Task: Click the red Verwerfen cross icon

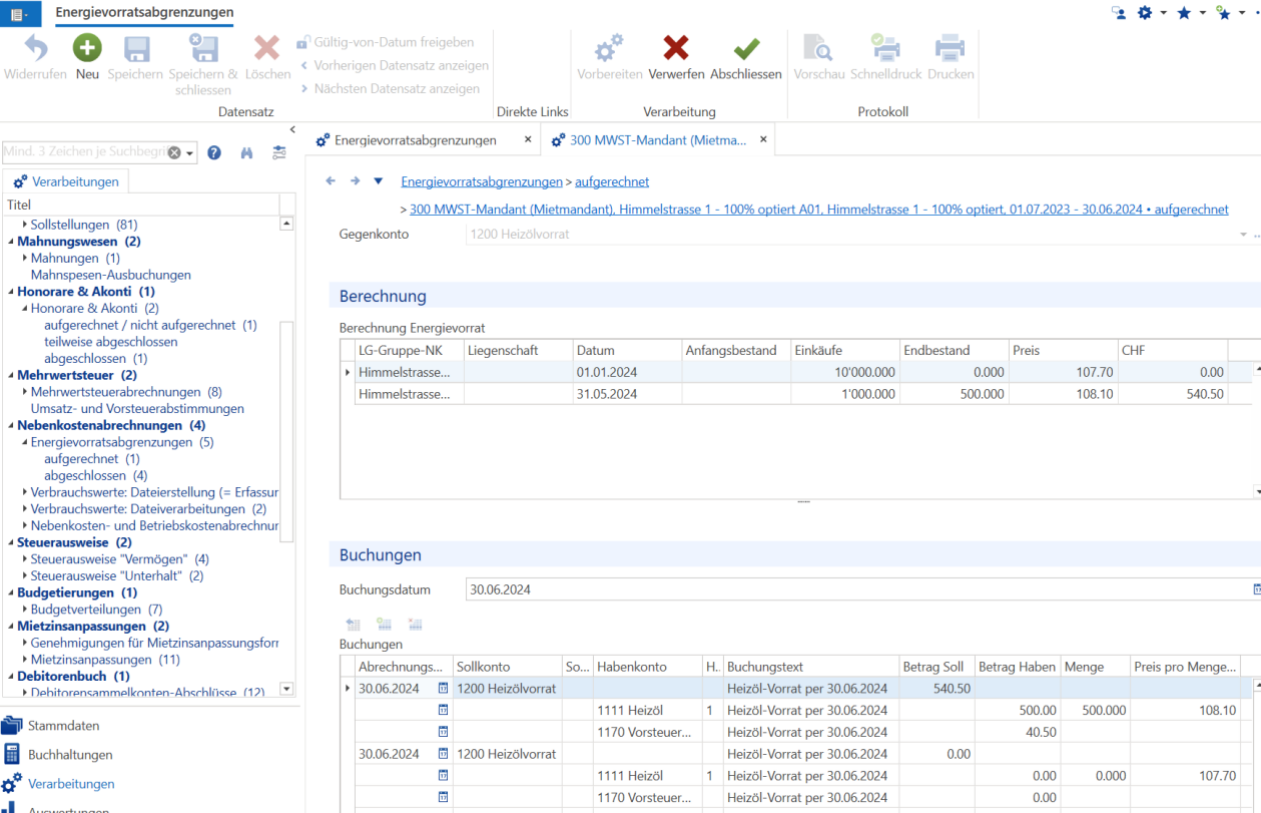Action: click(676, 48)
